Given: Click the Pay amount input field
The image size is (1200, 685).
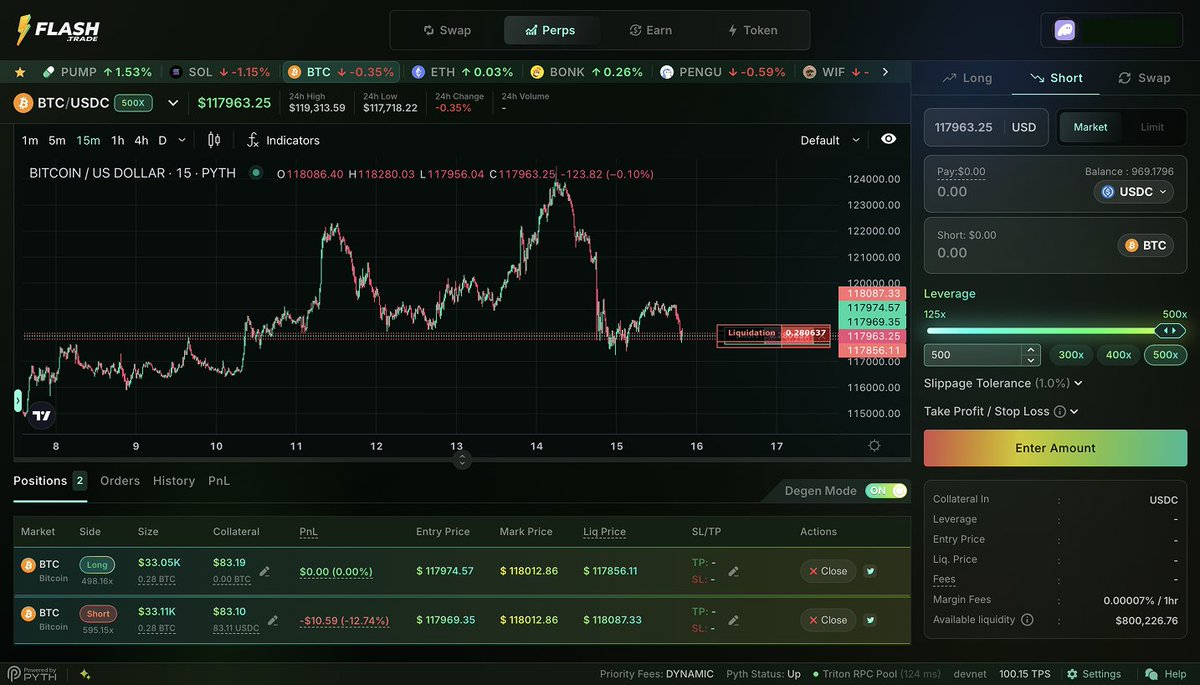Looking at the screenshot, I should click(1008, 192).
